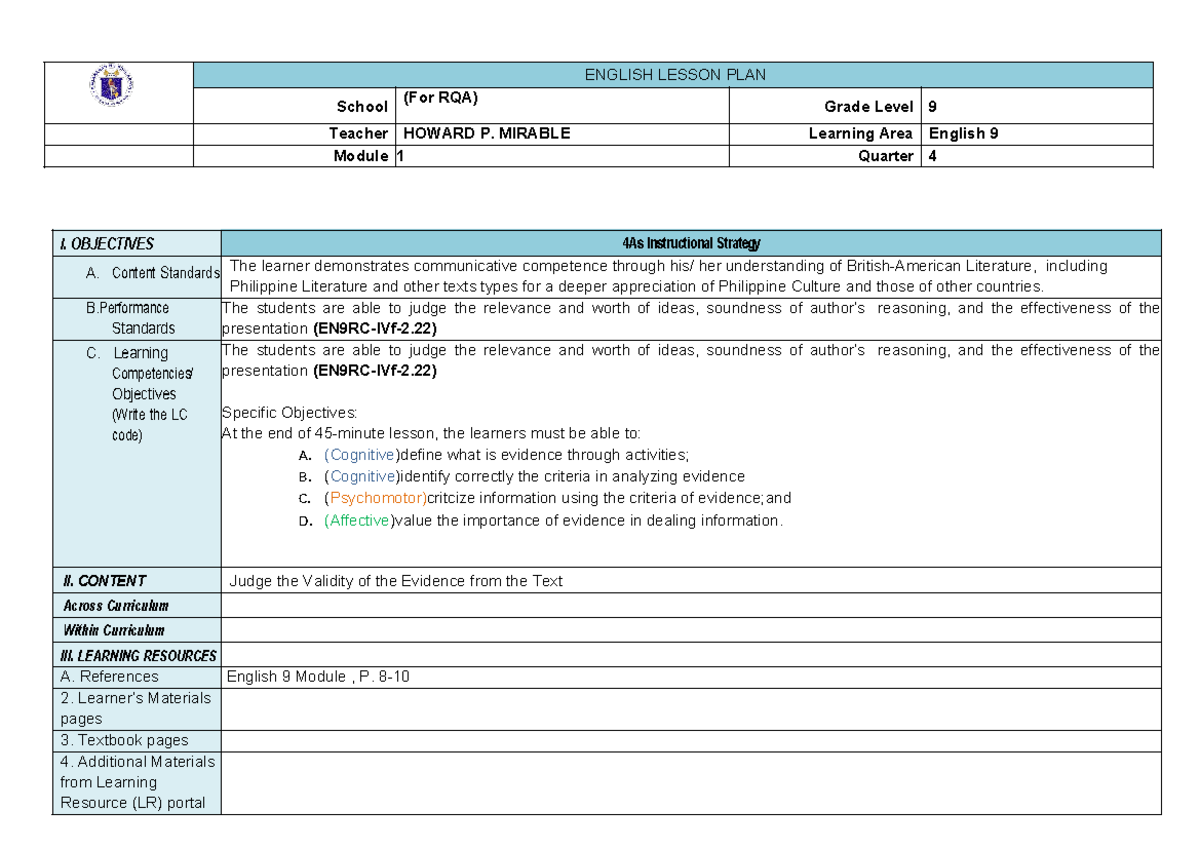
Task: Select the II. CONTENT heading cell
Action: coord(105,580)
